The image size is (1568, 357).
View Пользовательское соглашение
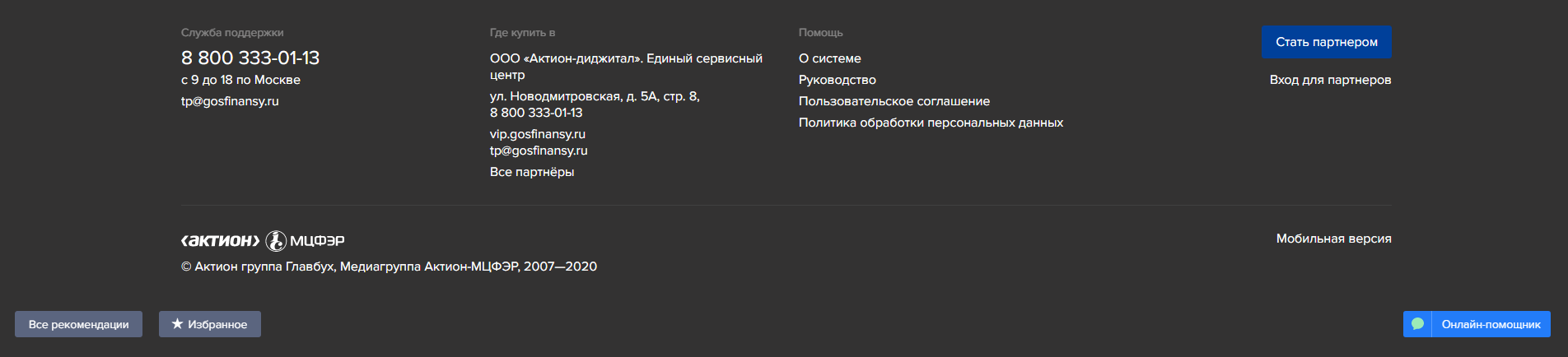(x=894, y=101)
